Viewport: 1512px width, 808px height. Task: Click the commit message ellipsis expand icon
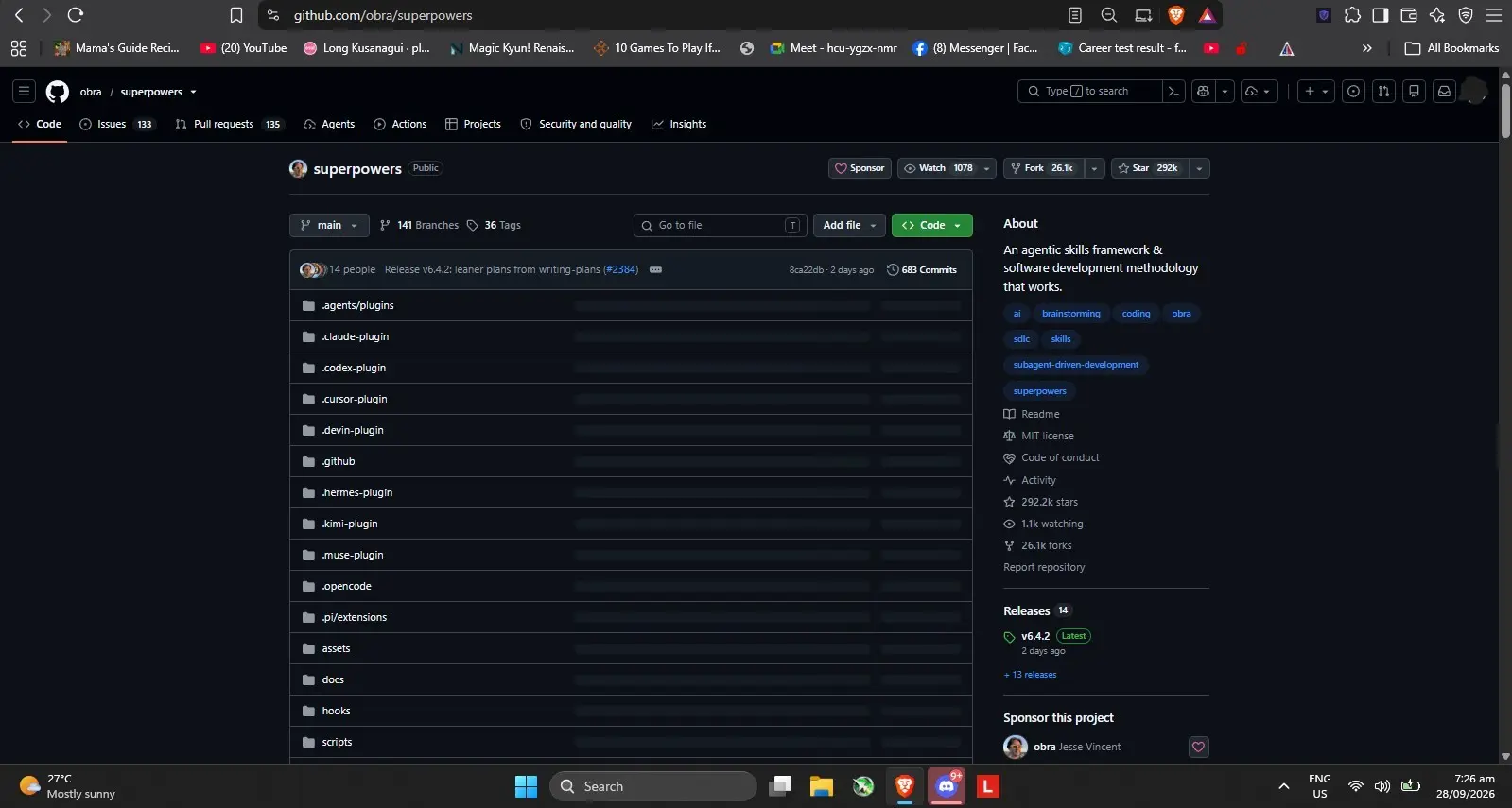655,269
